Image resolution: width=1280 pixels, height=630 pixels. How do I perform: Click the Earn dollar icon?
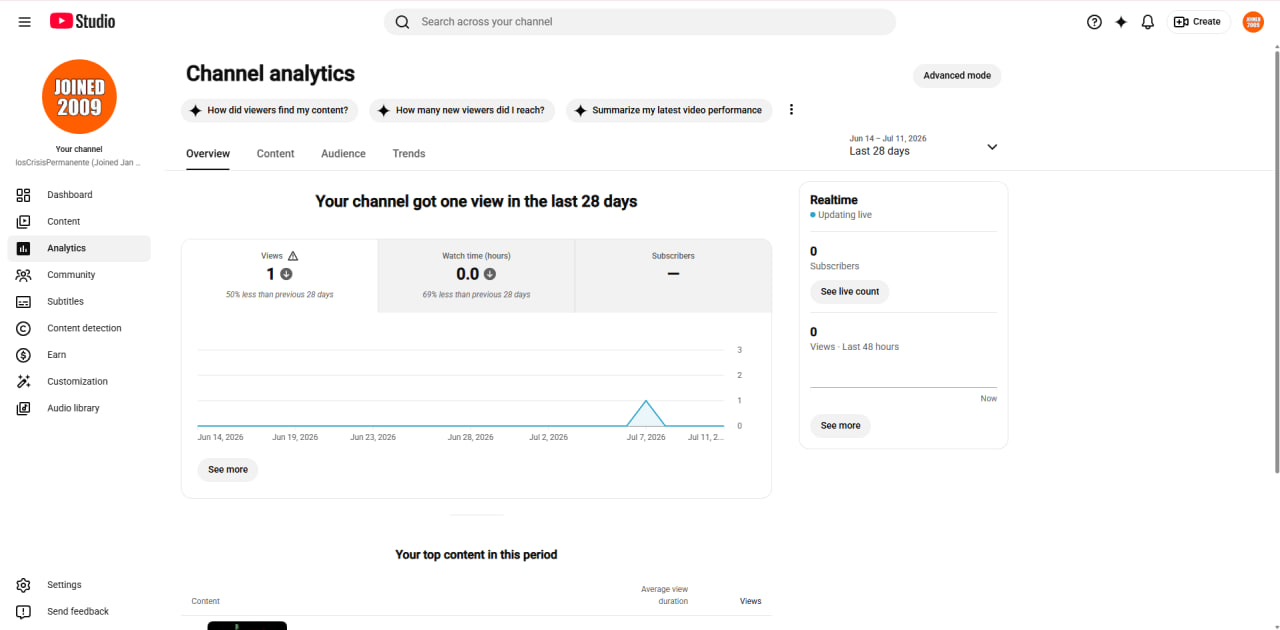(x=24, y=355)
